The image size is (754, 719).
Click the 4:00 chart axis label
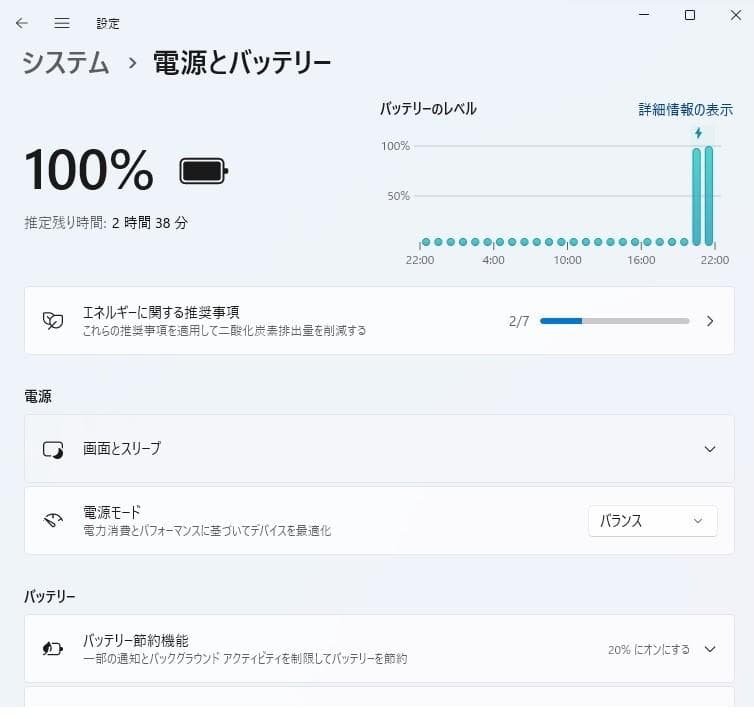click(493, 260)
